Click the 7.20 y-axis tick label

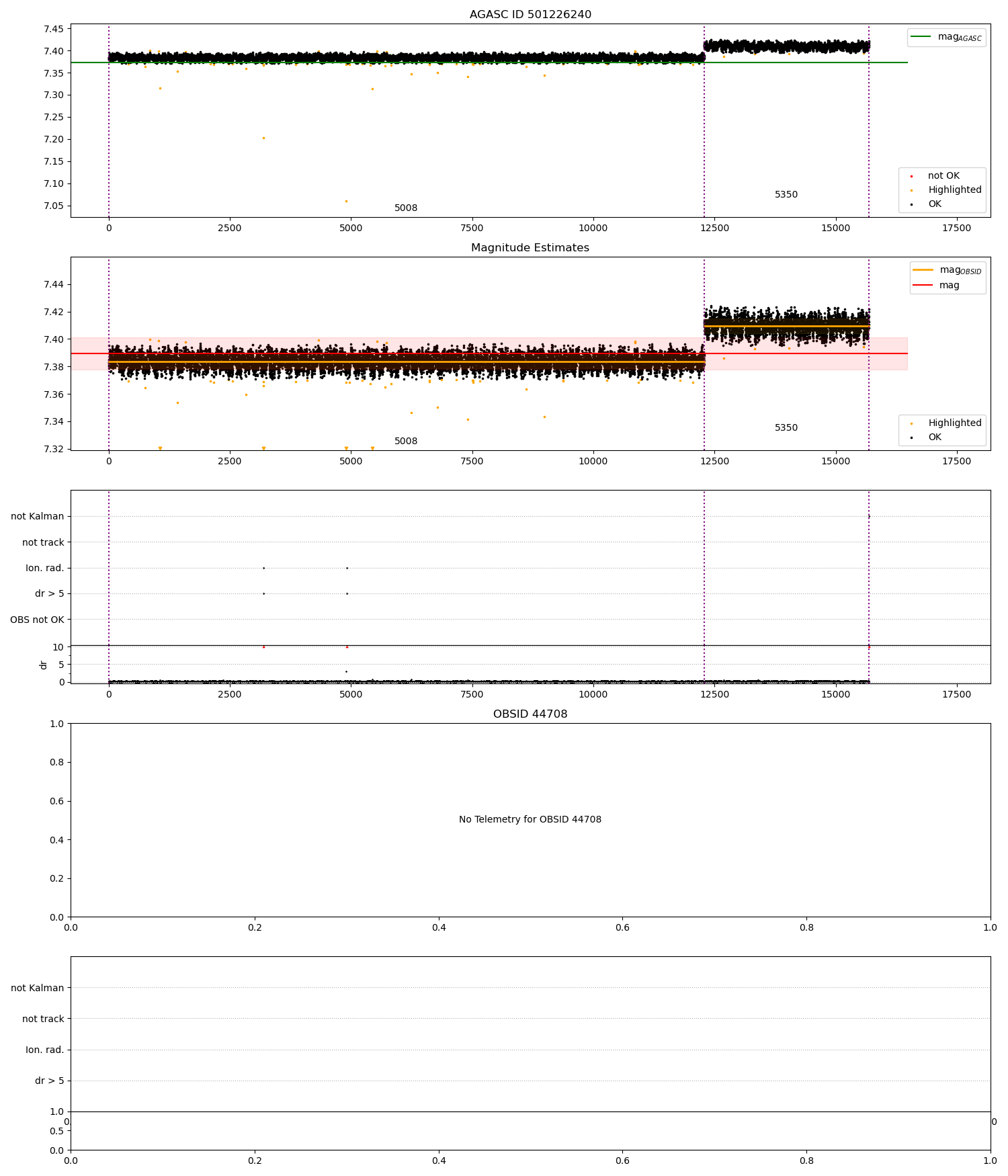[54, 139]
